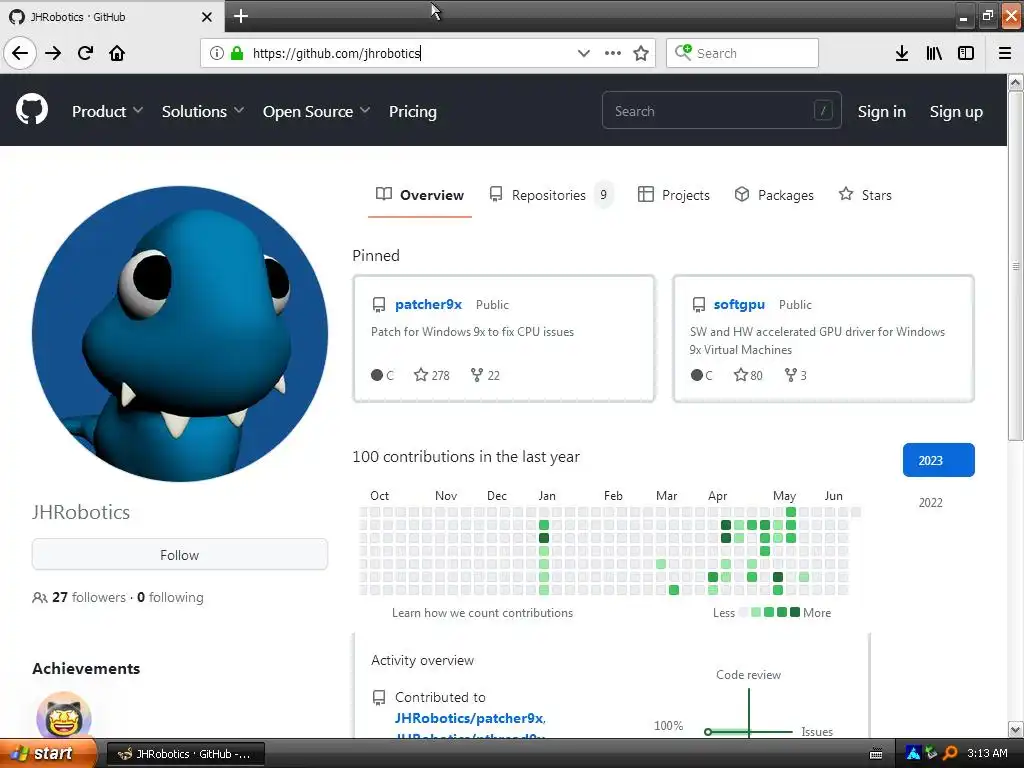The width and height of the screenshot is (1024, 768).
Task: Click the URL address bar text
Action: coord(336,53)
